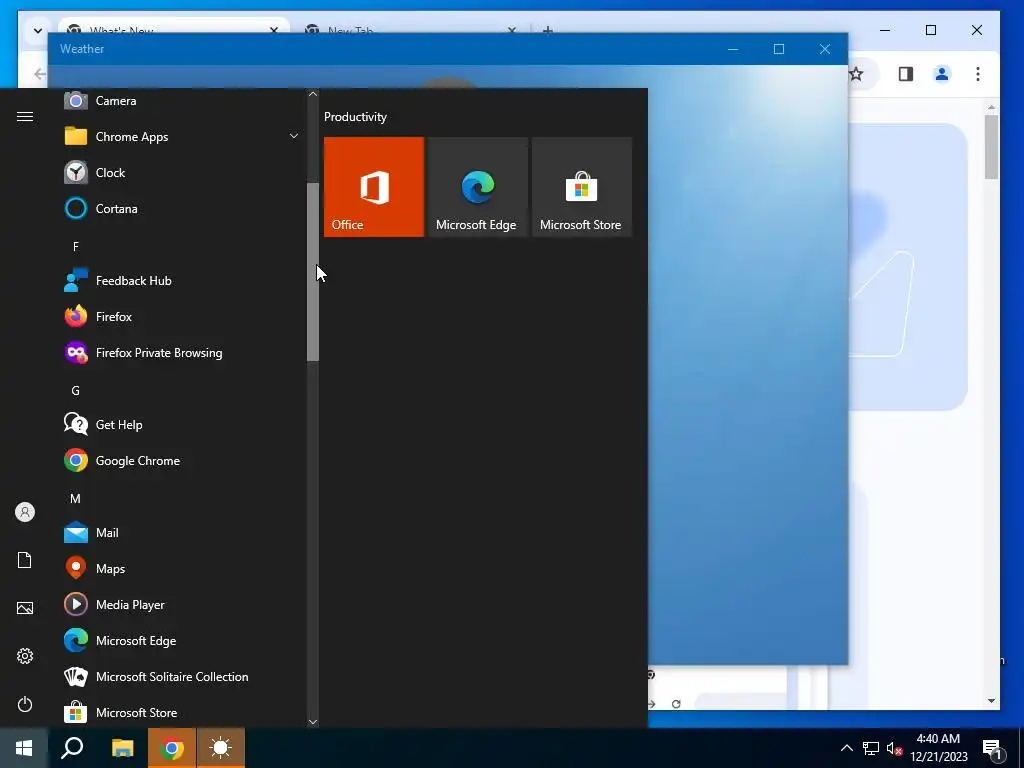Jump to letter G section header

tap(76, 391)
